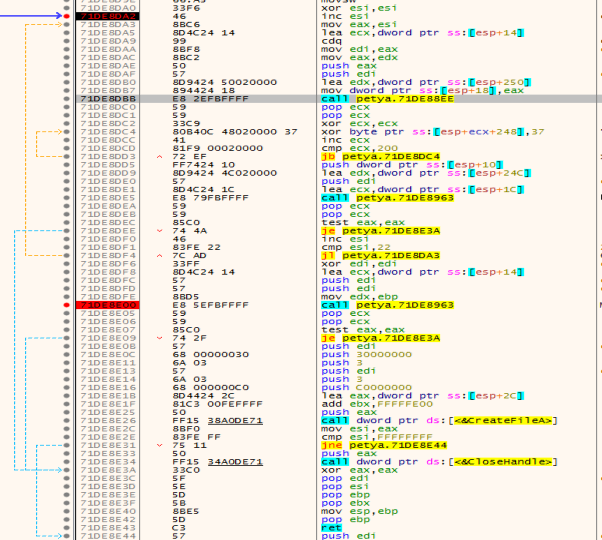
Task: Toggle breakpoint bullet beside address 71DE8DF4
Action: [67, 256]
